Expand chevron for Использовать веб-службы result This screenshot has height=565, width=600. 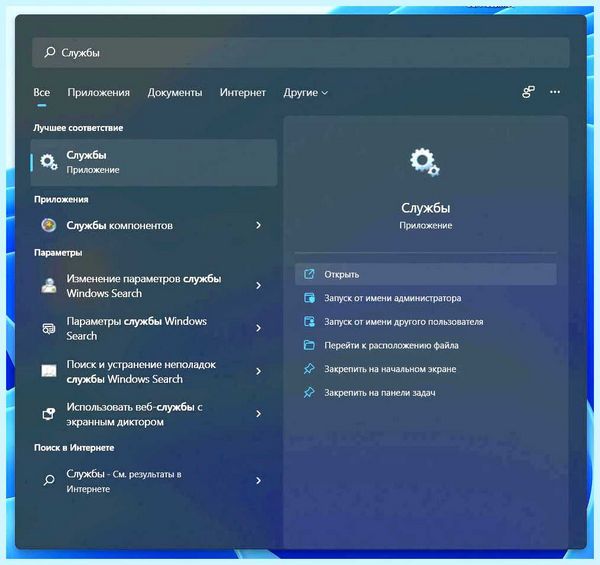click(259, 414)
